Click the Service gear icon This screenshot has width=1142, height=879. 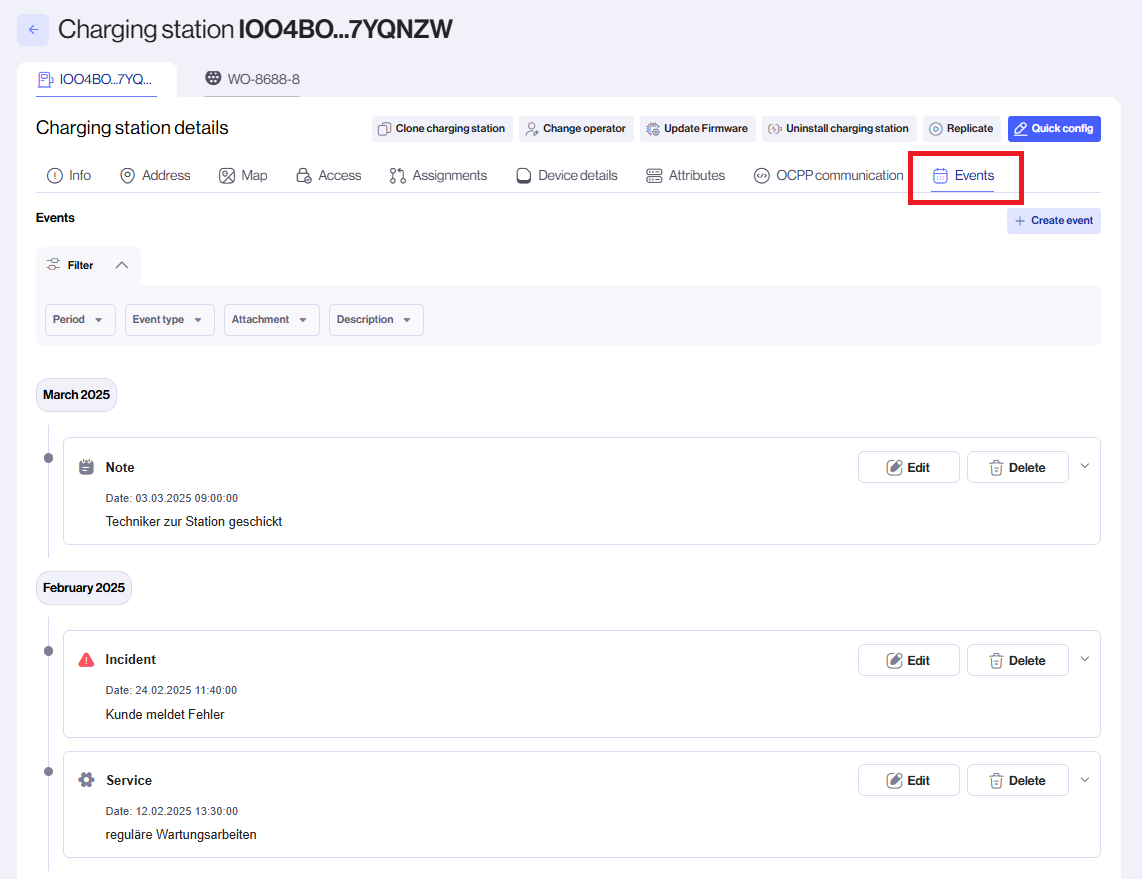point(86,780)
